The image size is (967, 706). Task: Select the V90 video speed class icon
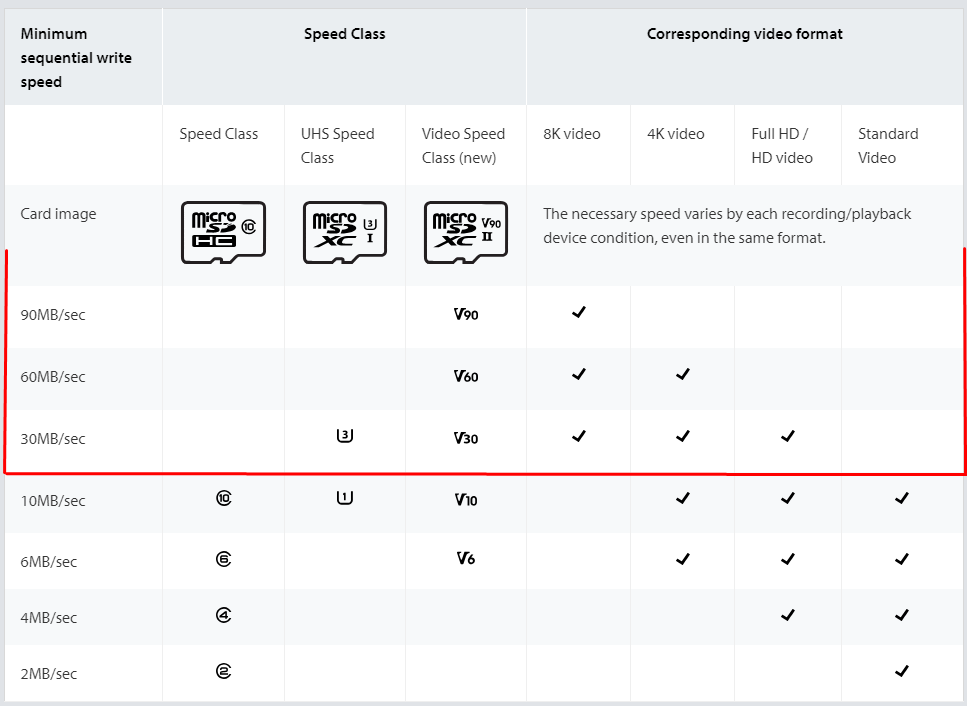click(x=466, y=314)
